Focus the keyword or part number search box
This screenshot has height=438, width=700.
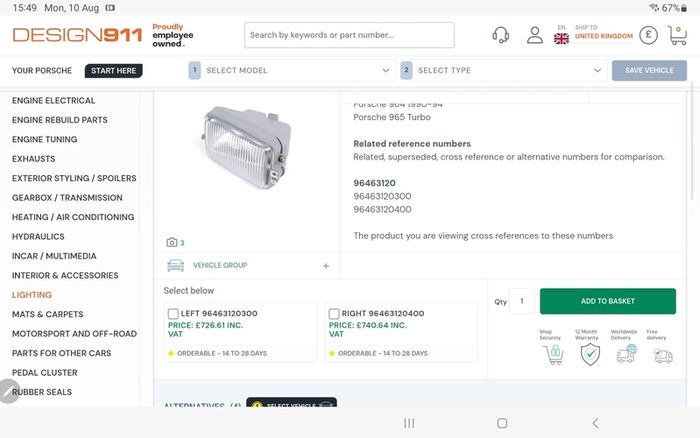349,35
